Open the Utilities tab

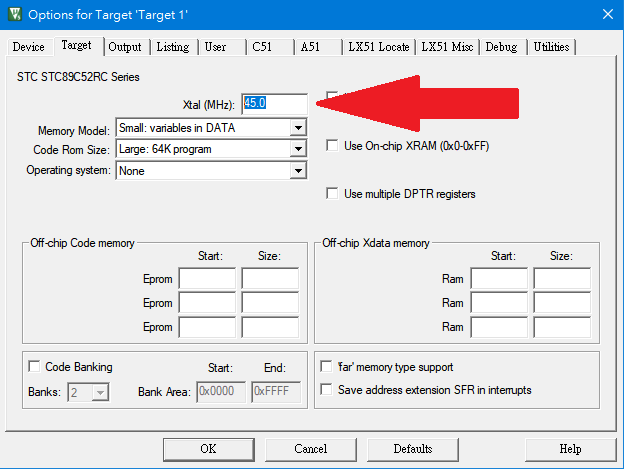551,47
